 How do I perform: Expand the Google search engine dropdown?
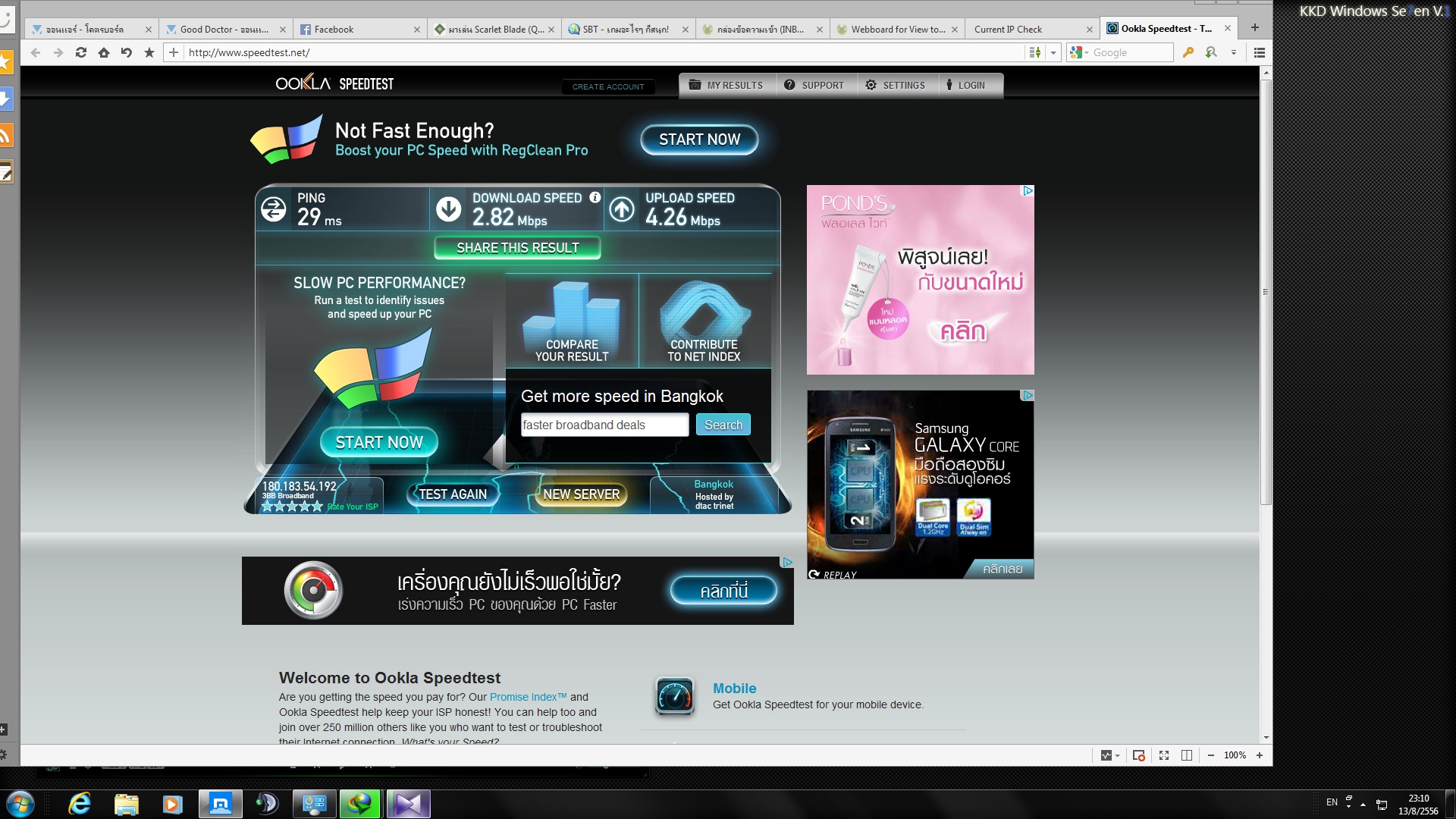[1086, 52]
